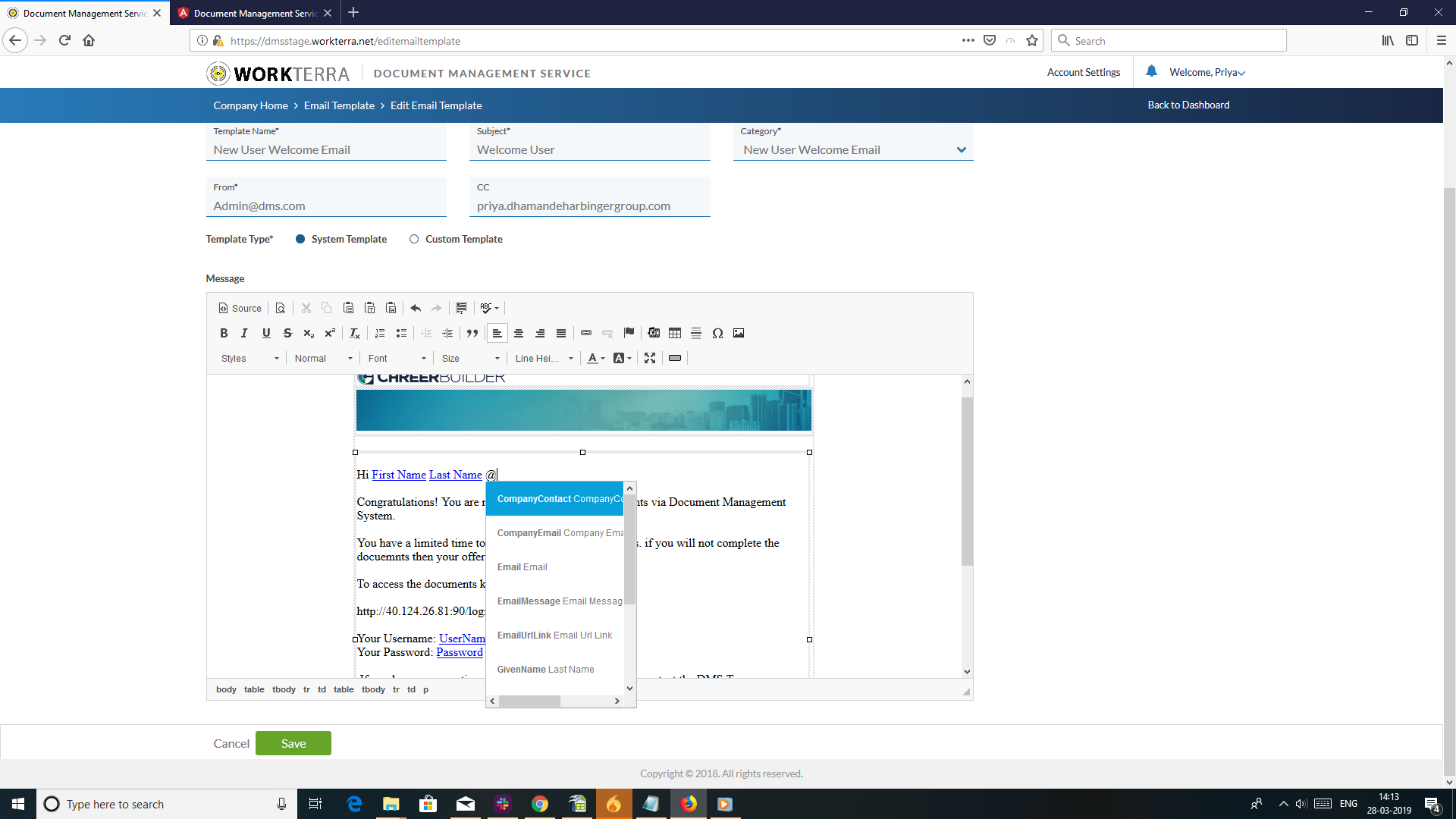Click the Insert Special Character omega icon
Image resolution: width=1456 pixels, height=819 pixels.
[717, 333]
